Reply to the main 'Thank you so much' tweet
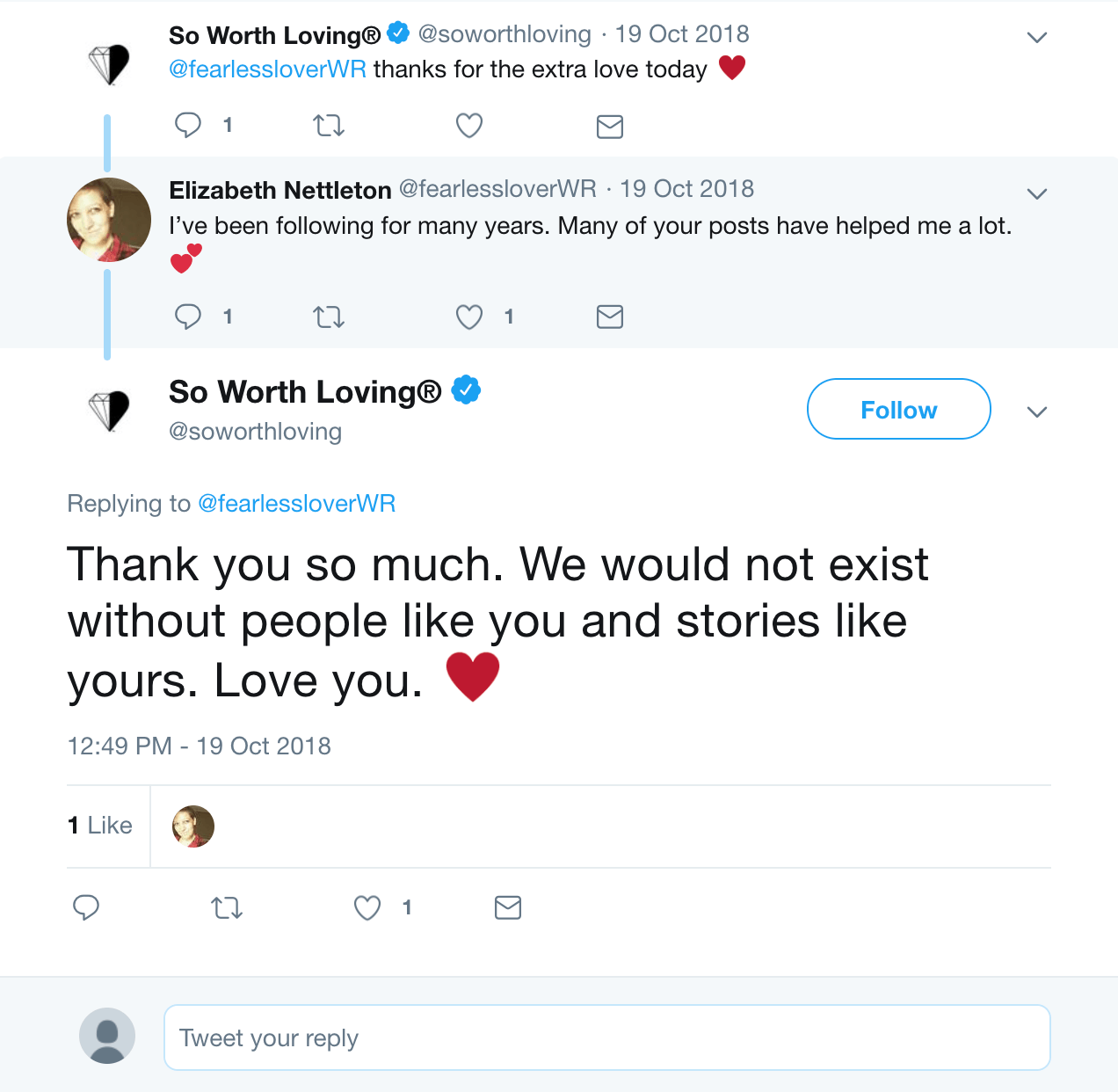The width and height of the screenshot is (1118, 1092). click(x=86, y=906)
